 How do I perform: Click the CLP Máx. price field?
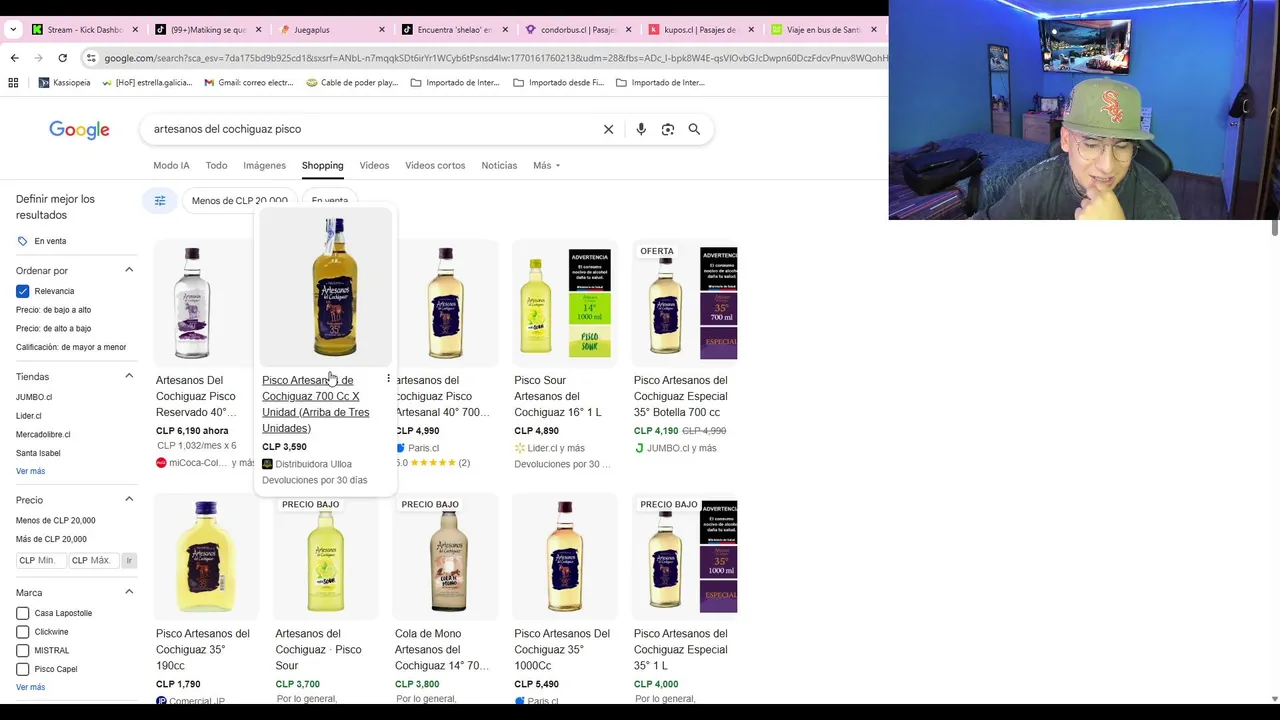pos(94,560)
